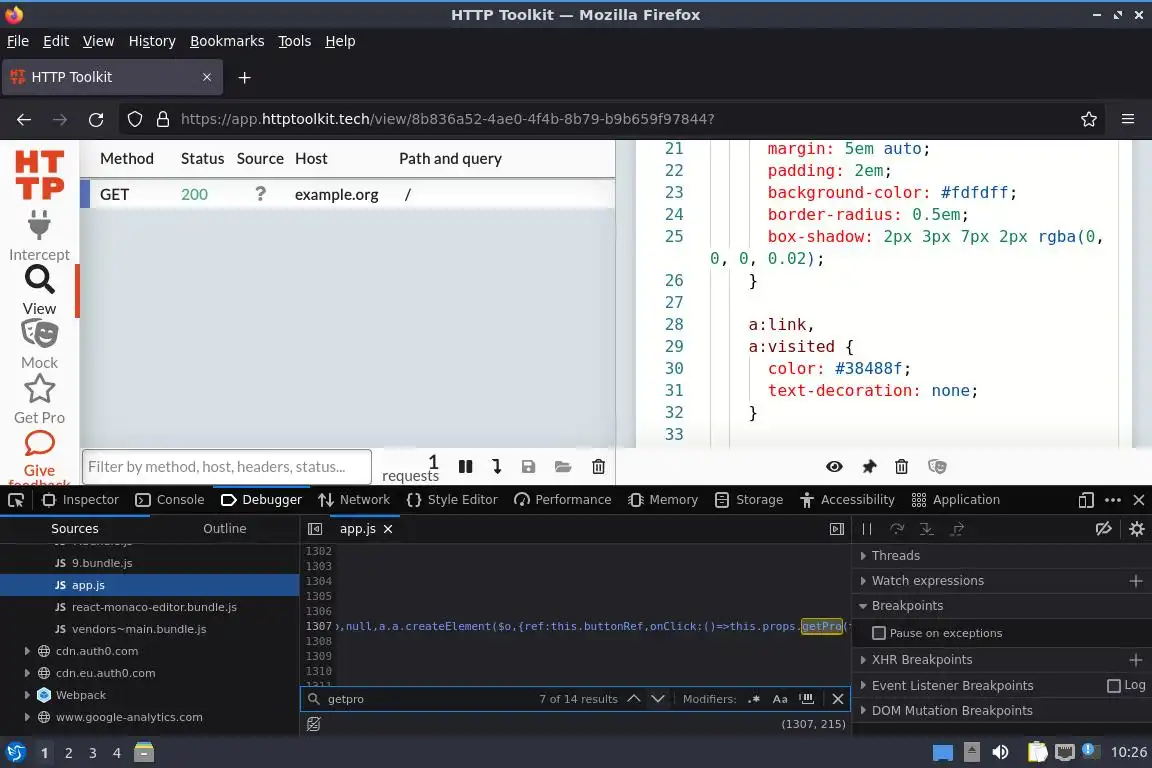Switch to the Console devtools tab
The image size is (1152, 768).
click(170, 500)
